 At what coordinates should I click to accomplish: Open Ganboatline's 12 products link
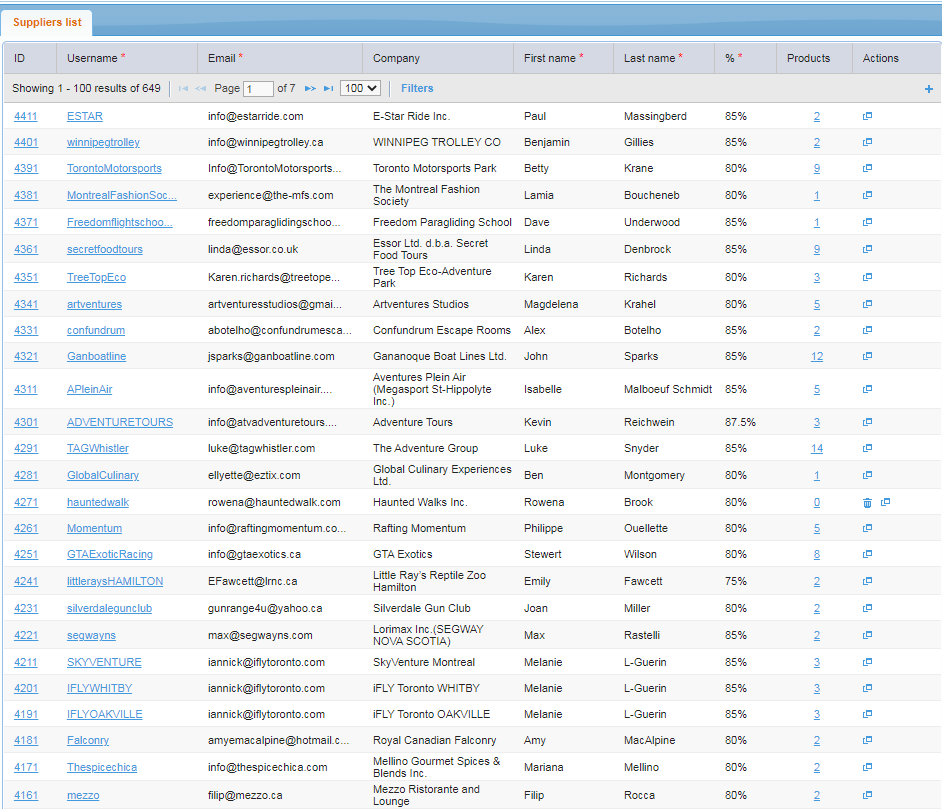(817, 356)
